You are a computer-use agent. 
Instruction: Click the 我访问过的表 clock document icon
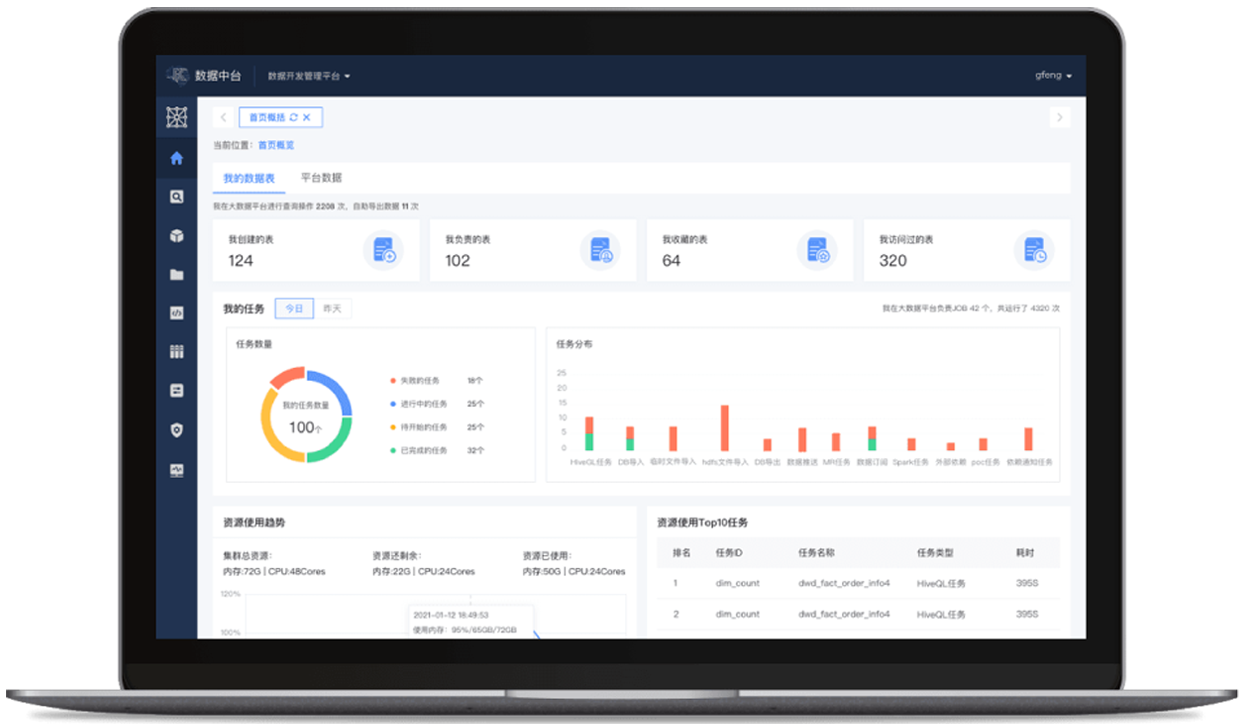point(1034,250)
